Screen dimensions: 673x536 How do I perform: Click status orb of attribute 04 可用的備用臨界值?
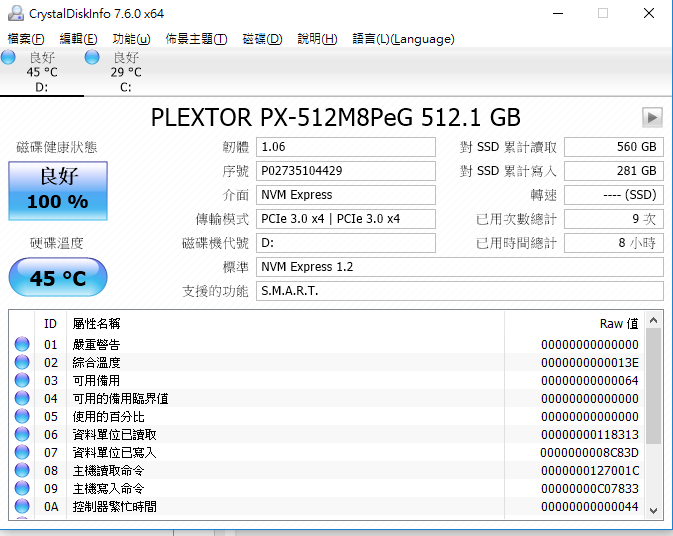tap(22, 398)
